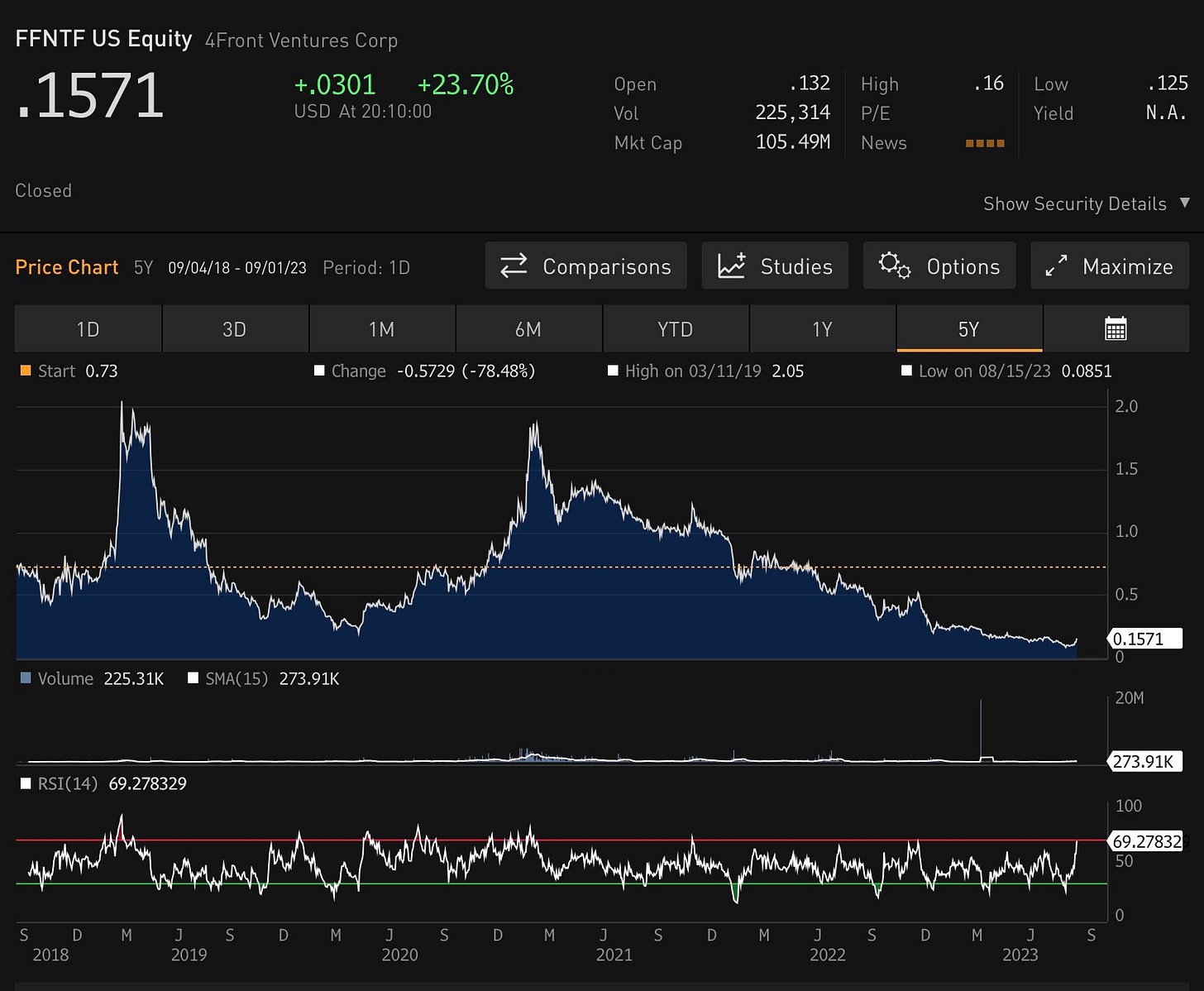Viewport: 1204px width, 991px height.
Task: Click the Price Chart title
Action: tap(67, 267)
